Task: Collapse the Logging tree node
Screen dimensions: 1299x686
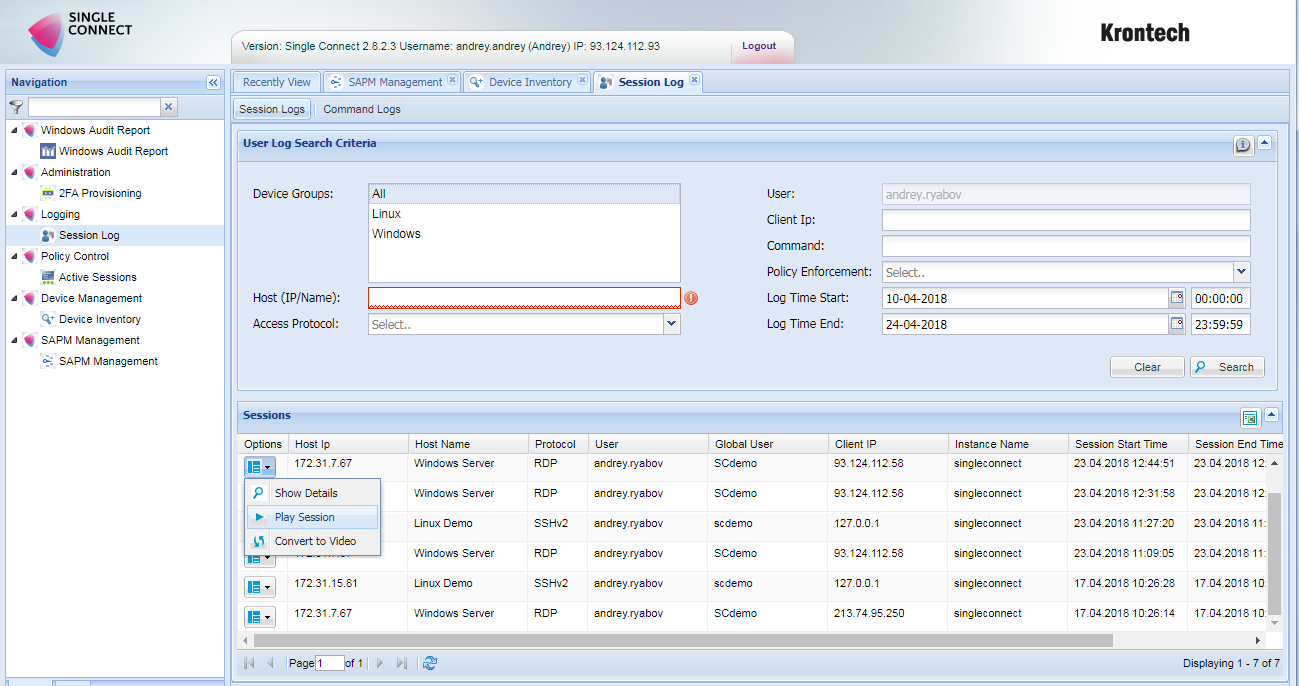Action: 14,215
